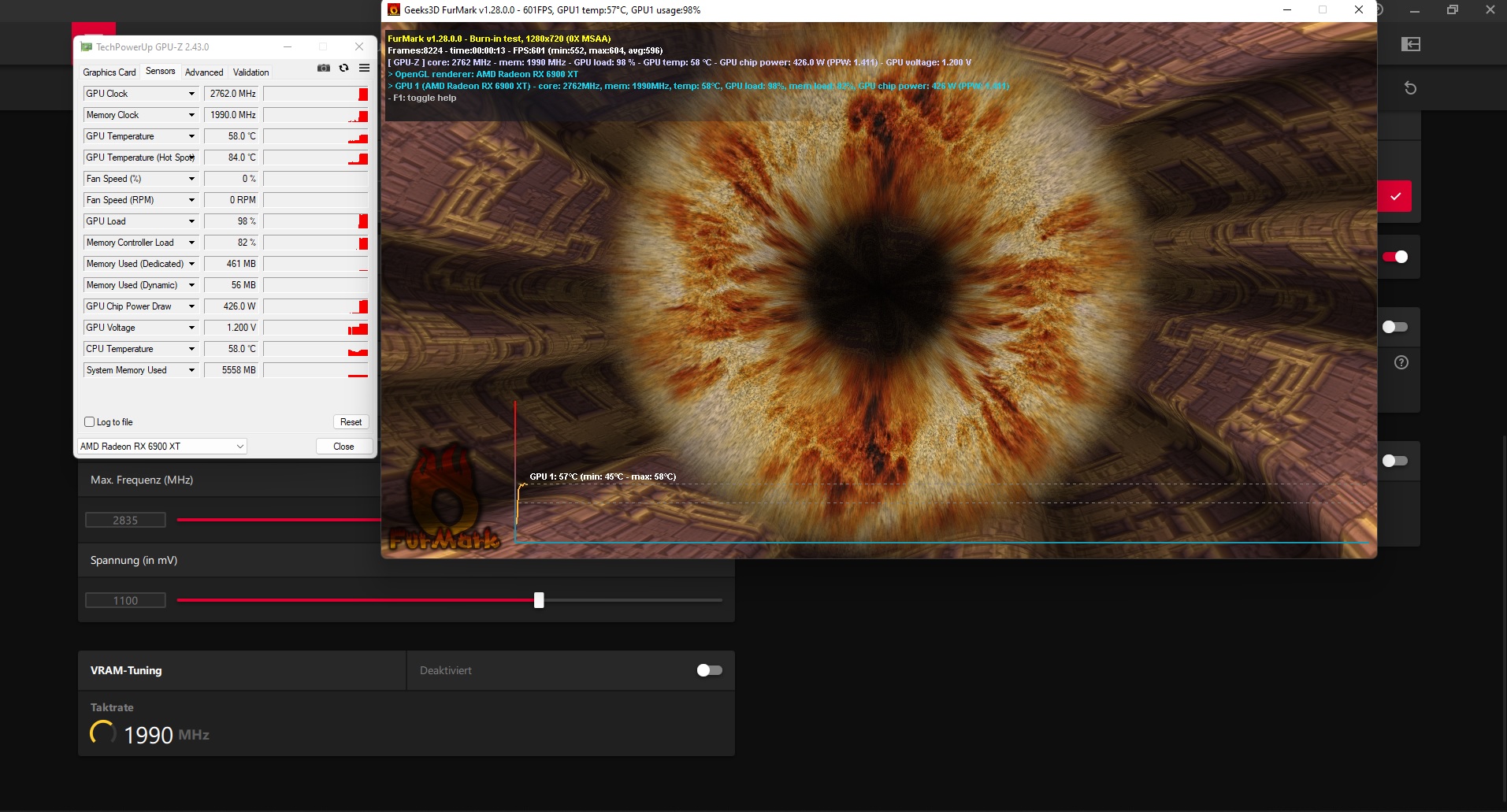Image resolution: width=1507 pixels, height=812 pixels.
Task: Expand the GPU Voltage sensor dropdown
Action: [191, 328]
